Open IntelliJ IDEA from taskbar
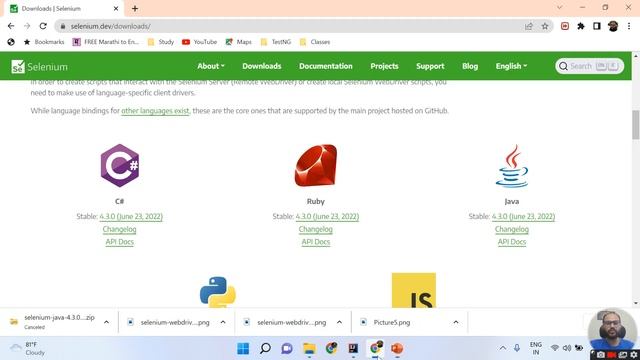 (x=353, y=349)
